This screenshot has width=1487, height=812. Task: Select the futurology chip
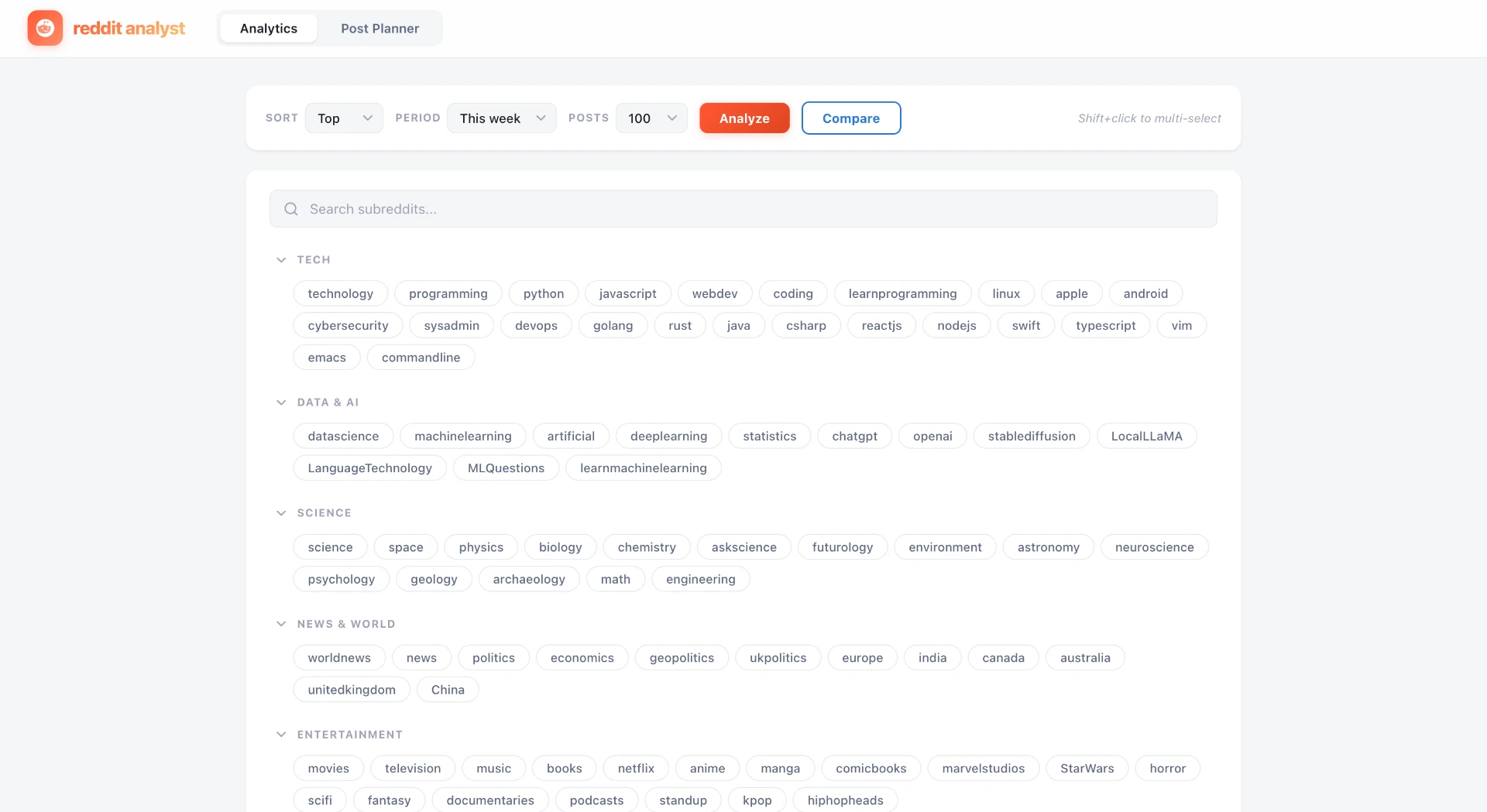pyautogui.click(x=843, y=547)
